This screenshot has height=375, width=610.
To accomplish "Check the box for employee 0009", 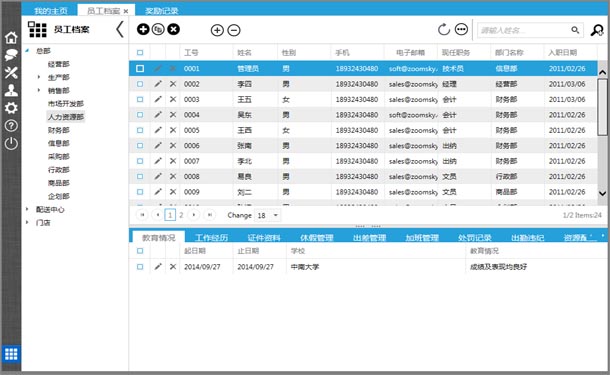I will click(x=140, y=192).
